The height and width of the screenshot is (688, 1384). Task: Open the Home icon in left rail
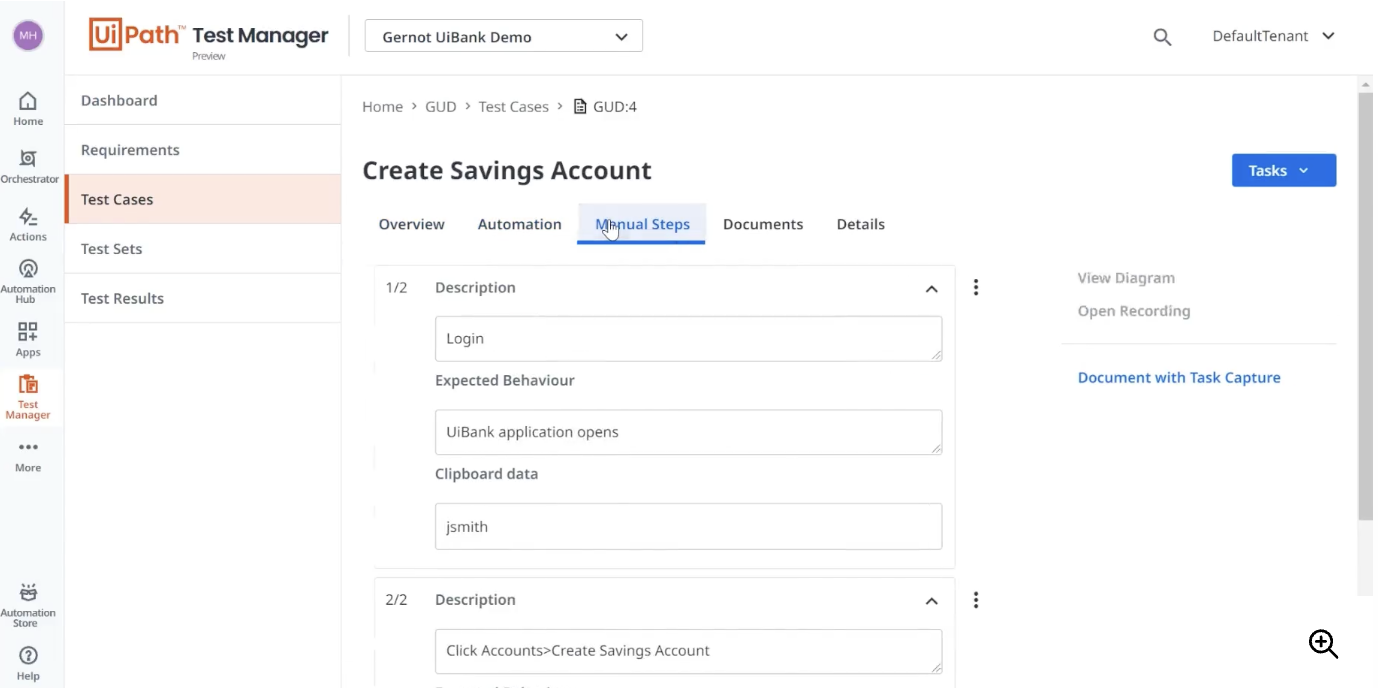28,102
